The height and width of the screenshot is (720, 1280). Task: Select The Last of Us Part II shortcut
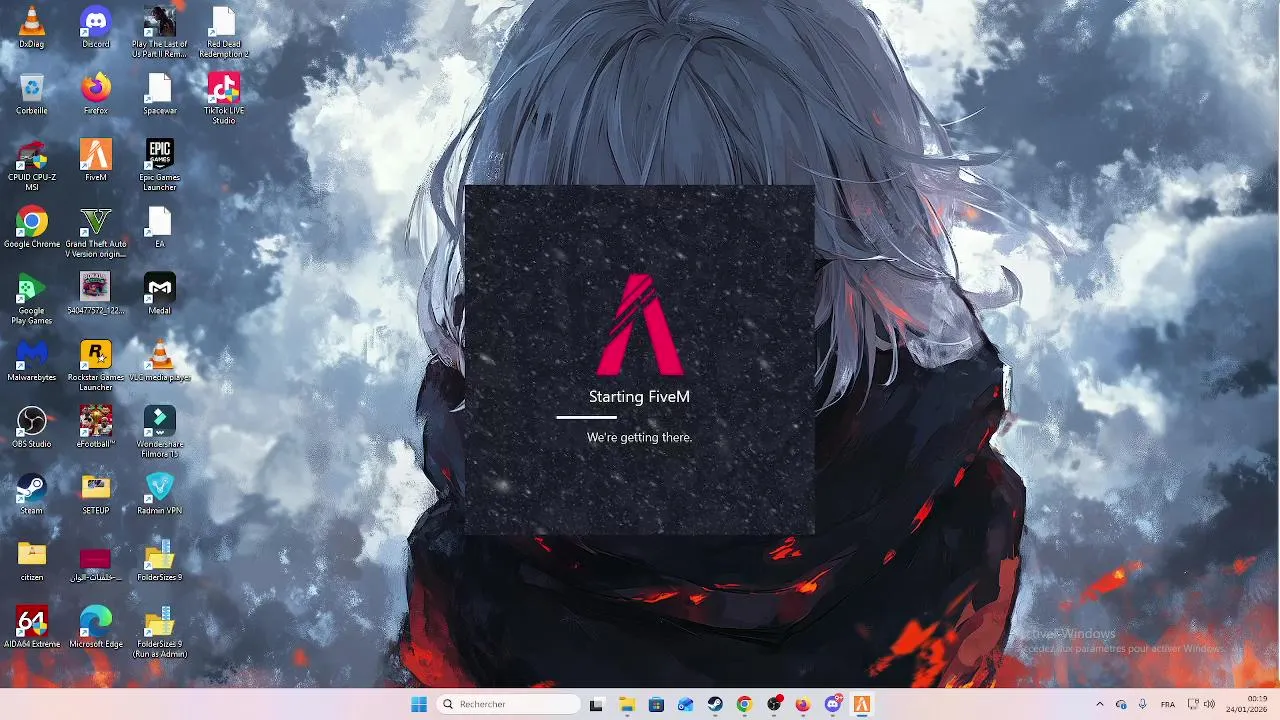coord(160,32)
